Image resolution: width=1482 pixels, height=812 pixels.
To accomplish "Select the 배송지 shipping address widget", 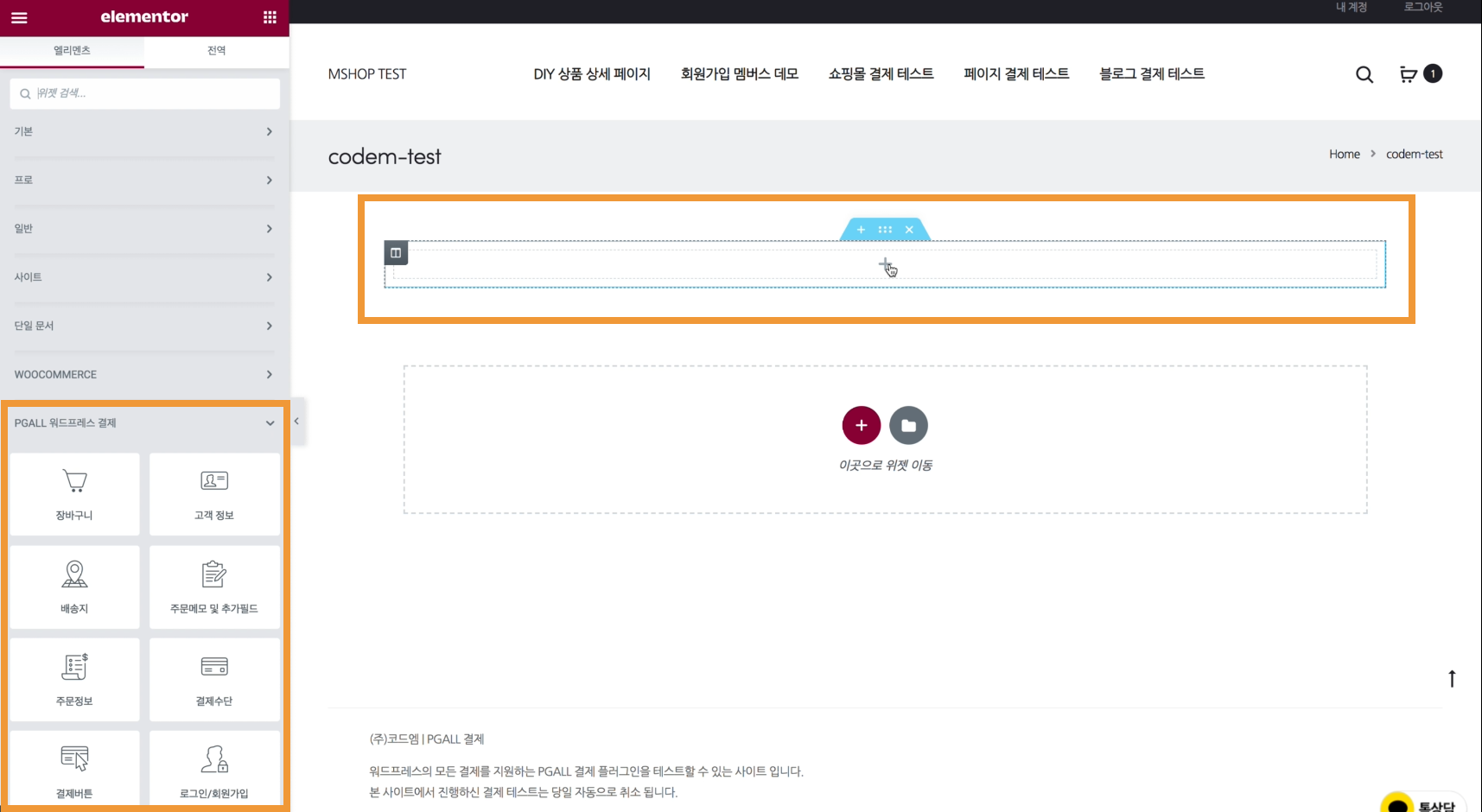I will click(74, 587).
